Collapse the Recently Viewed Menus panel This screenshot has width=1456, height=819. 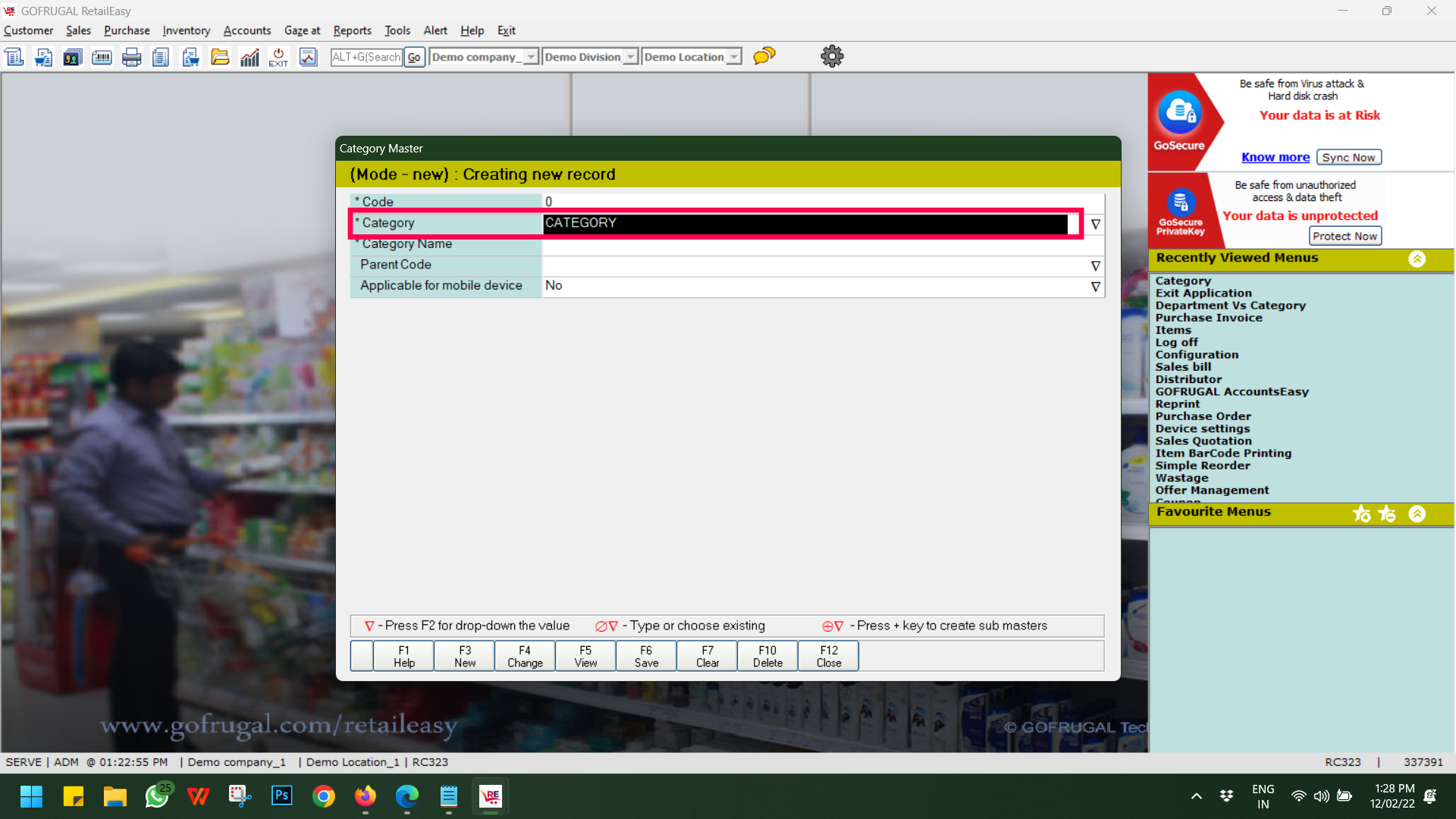coord(1417,259)
